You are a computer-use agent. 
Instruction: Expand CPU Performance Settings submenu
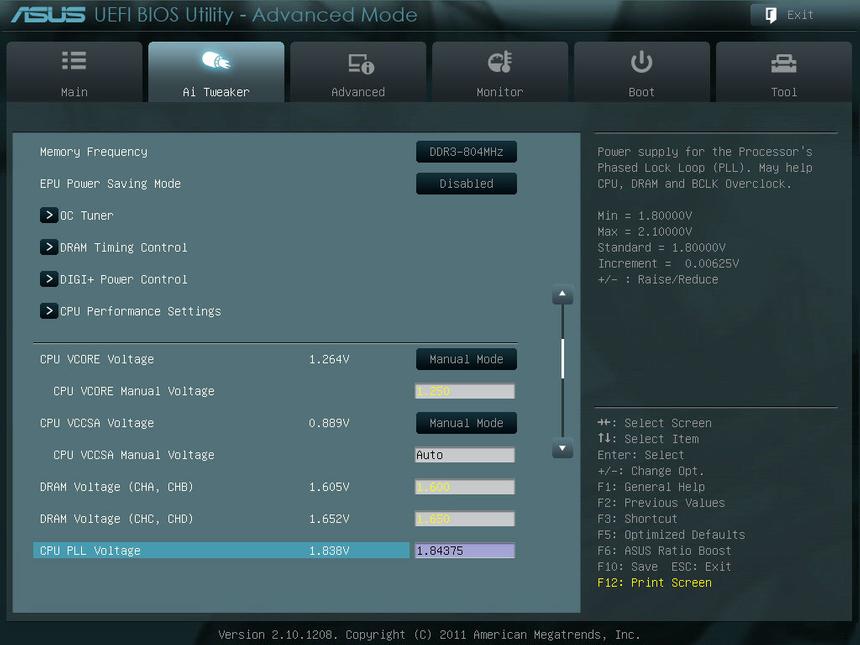pyautogui.click(x=49, y=311)
